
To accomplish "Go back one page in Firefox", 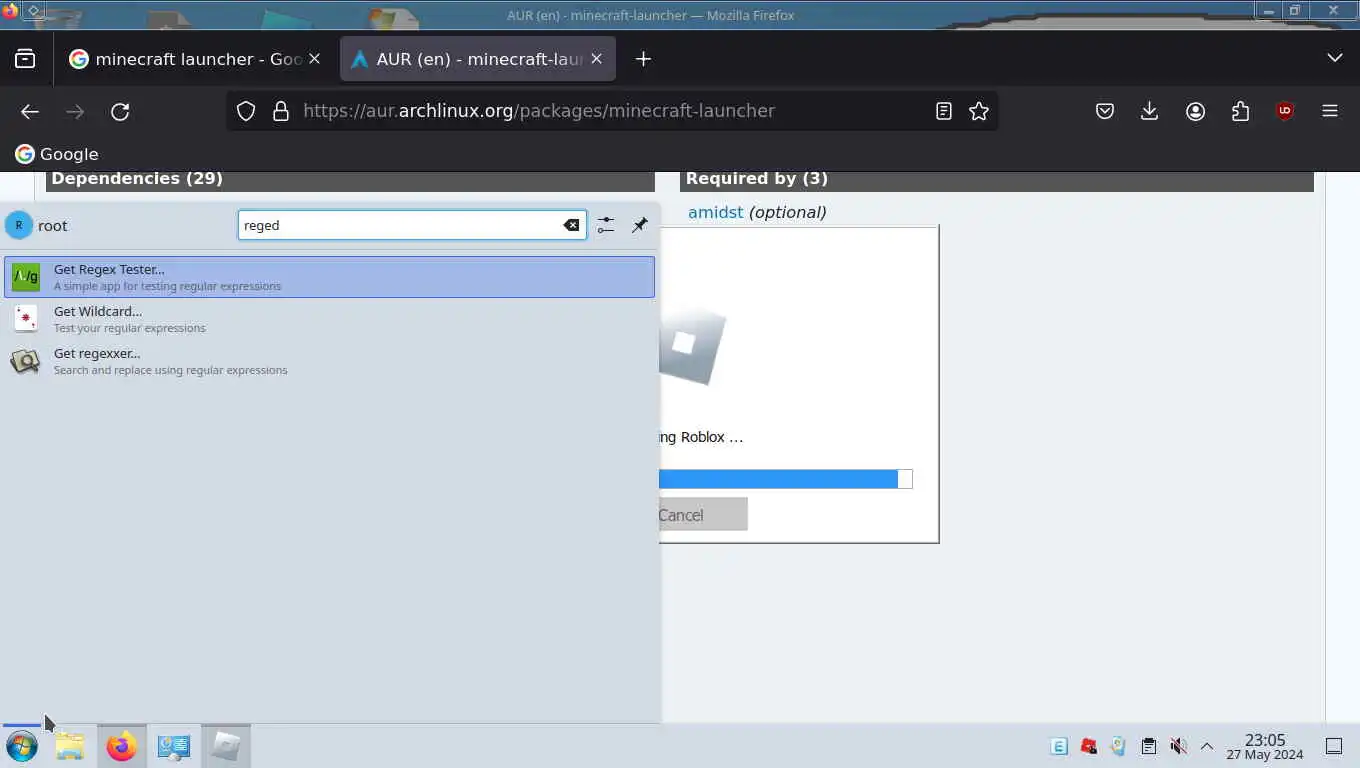I will (x=30, y=111).
